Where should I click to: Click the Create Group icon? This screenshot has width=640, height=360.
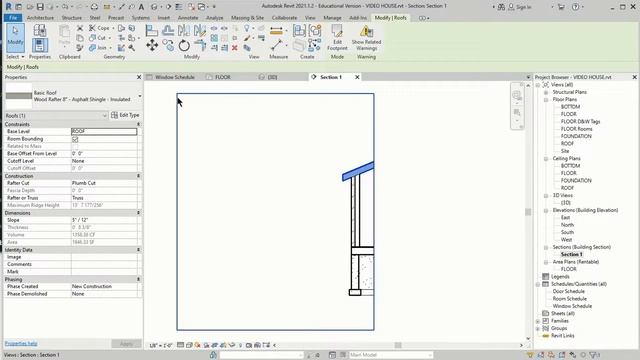[x=315, y=31]
